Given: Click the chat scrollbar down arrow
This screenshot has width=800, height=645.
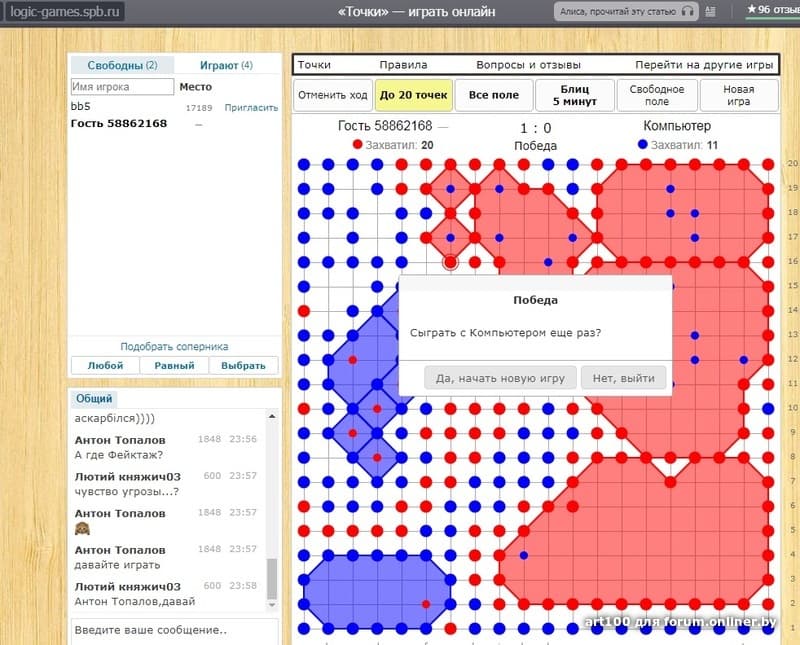Looking at the screenshot, I should click(272, 605).
